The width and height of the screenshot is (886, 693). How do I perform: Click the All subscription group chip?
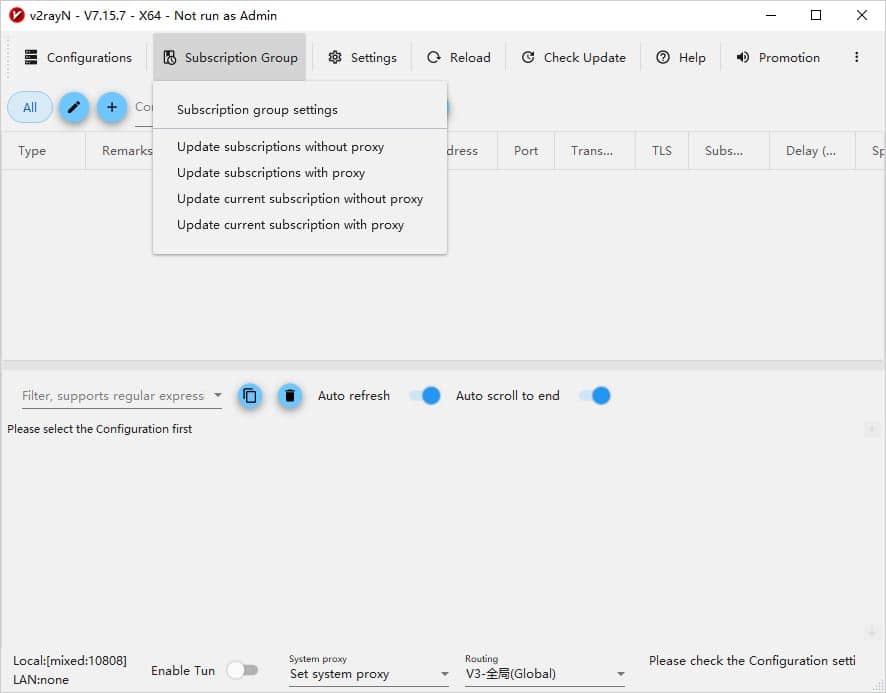(x=30, y=108)
